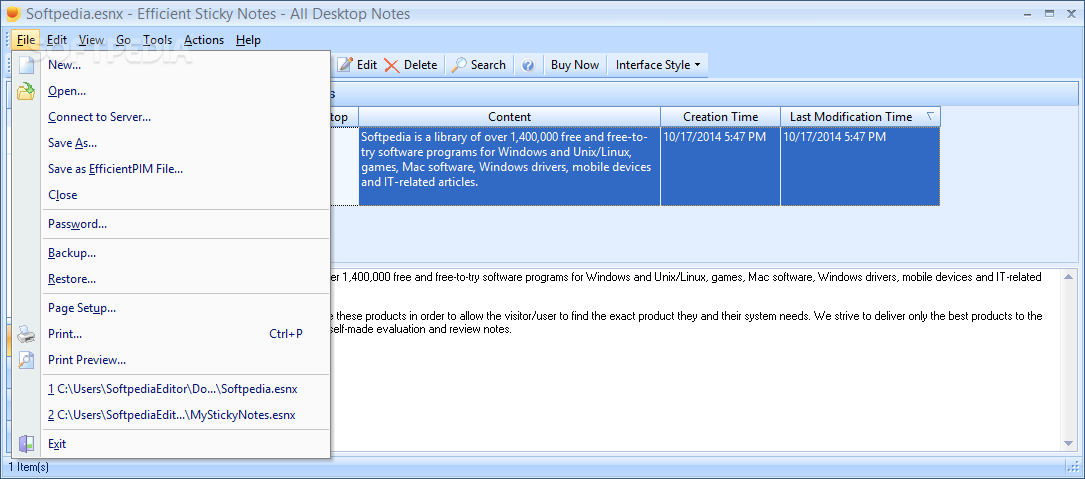Expand the Interface Style dropdown
This screenshot has width=1085, height=479.
658,65
